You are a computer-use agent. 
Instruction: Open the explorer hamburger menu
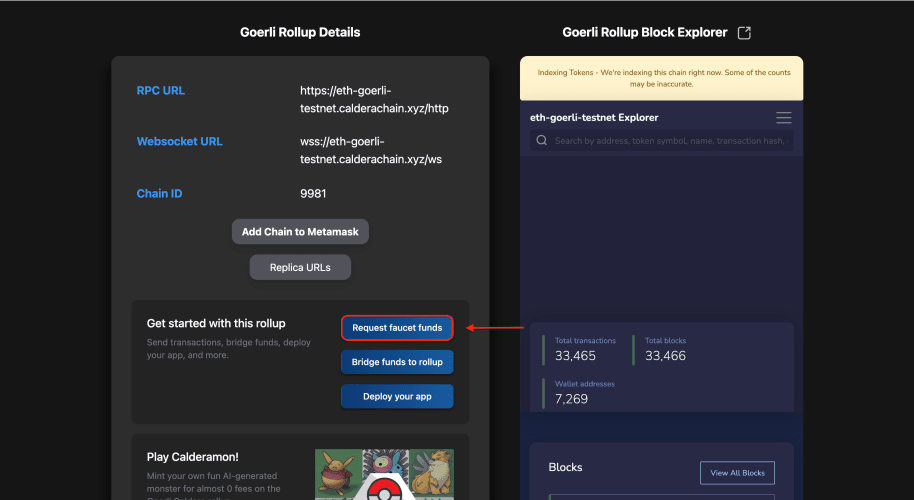tap(783, 118)
